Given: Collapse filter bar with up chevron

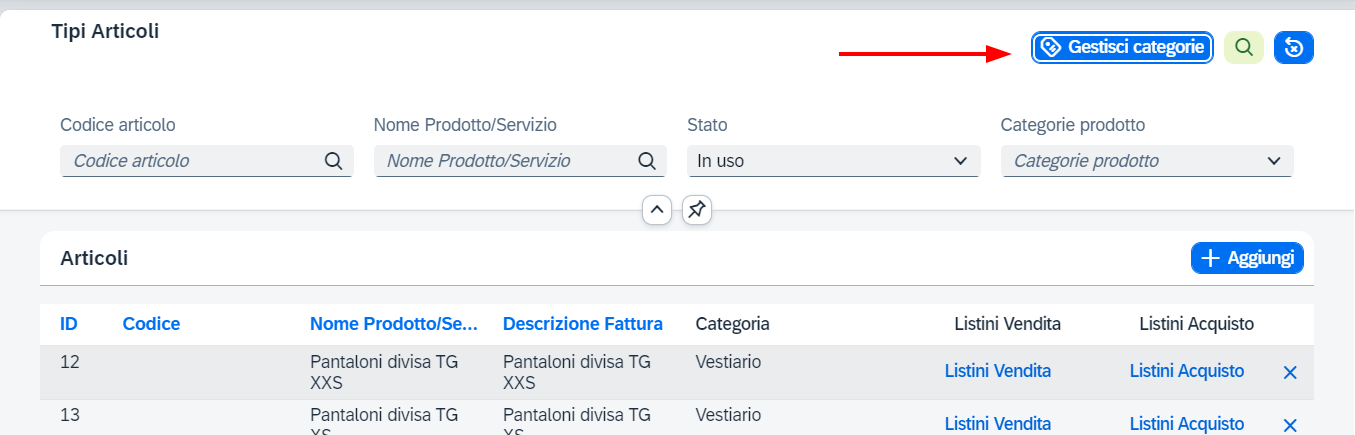Looking at the screenshot, I should tap(657, 210).
